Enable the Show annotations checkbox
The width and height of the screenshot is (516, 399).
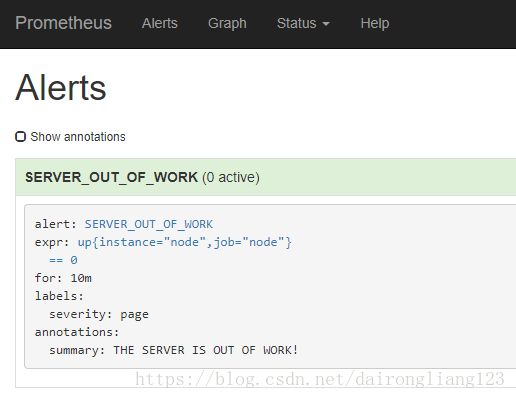pos(20,137)
